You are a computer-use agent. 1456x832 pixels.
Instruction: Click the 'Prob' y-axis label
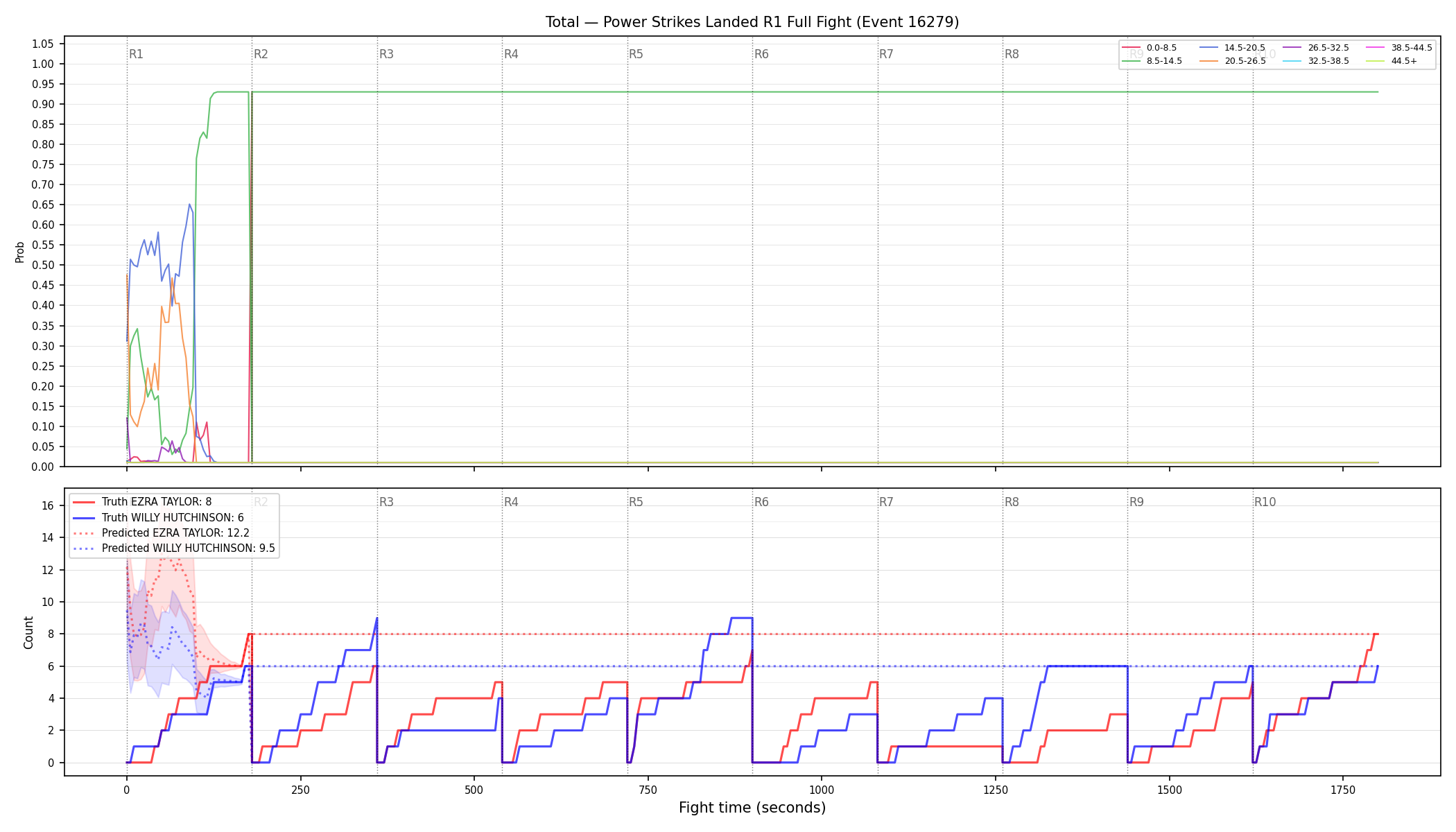point(19,252)
